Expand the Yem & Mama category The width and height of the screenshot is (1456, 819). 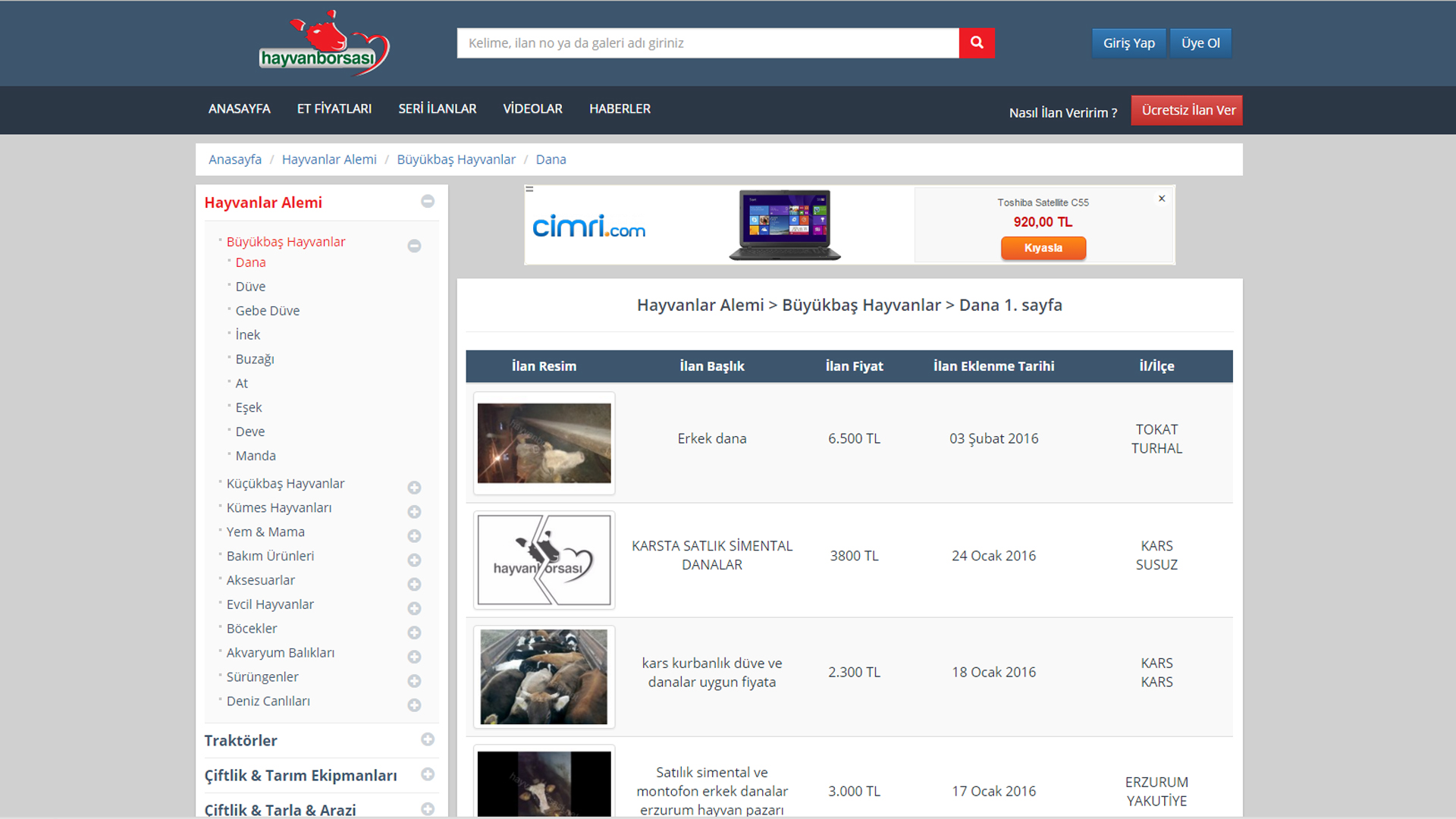414,536
